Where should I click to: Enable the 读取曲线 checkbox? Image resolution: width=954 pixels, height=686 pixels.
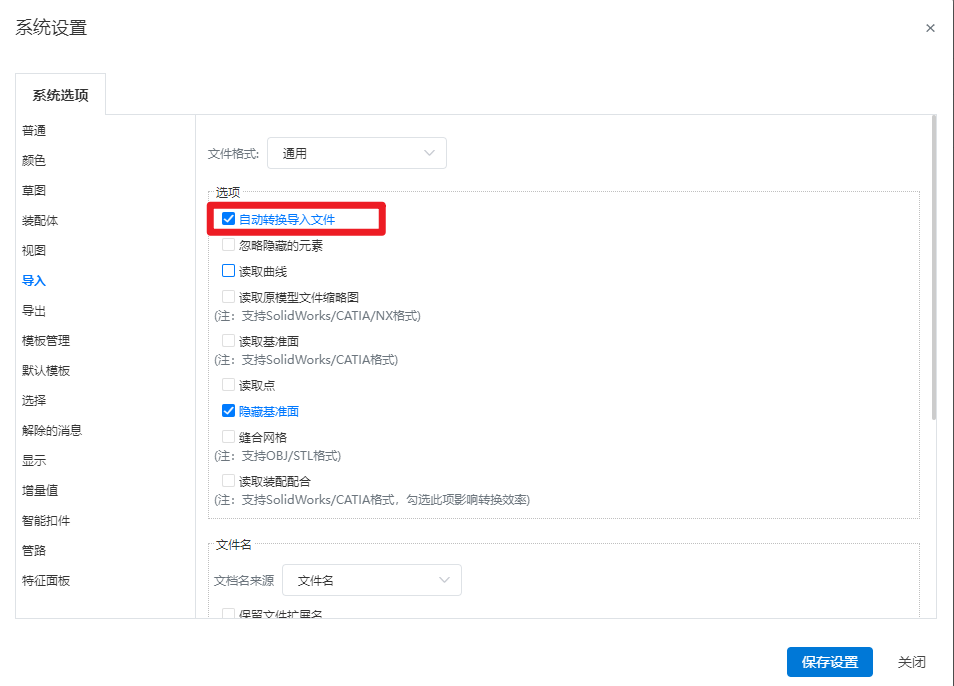[x=229, y=271]
